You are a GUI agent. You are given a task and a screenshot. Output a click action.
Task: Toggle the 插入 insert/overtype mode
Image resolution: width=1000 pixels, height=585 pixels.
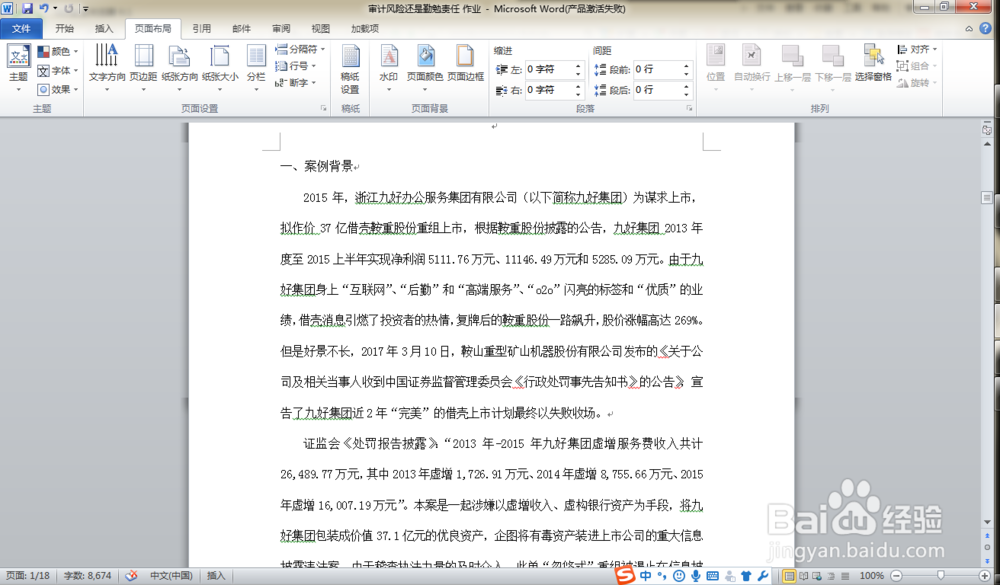[x=216, y=575]
